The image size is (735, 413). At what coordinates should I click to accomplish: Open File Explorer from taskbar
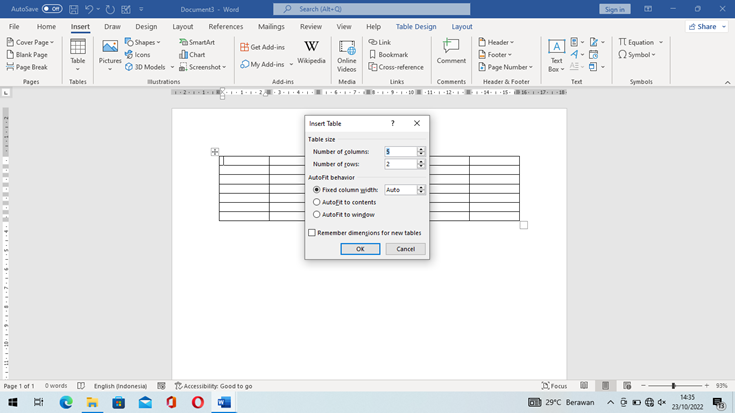click(92, 402)
